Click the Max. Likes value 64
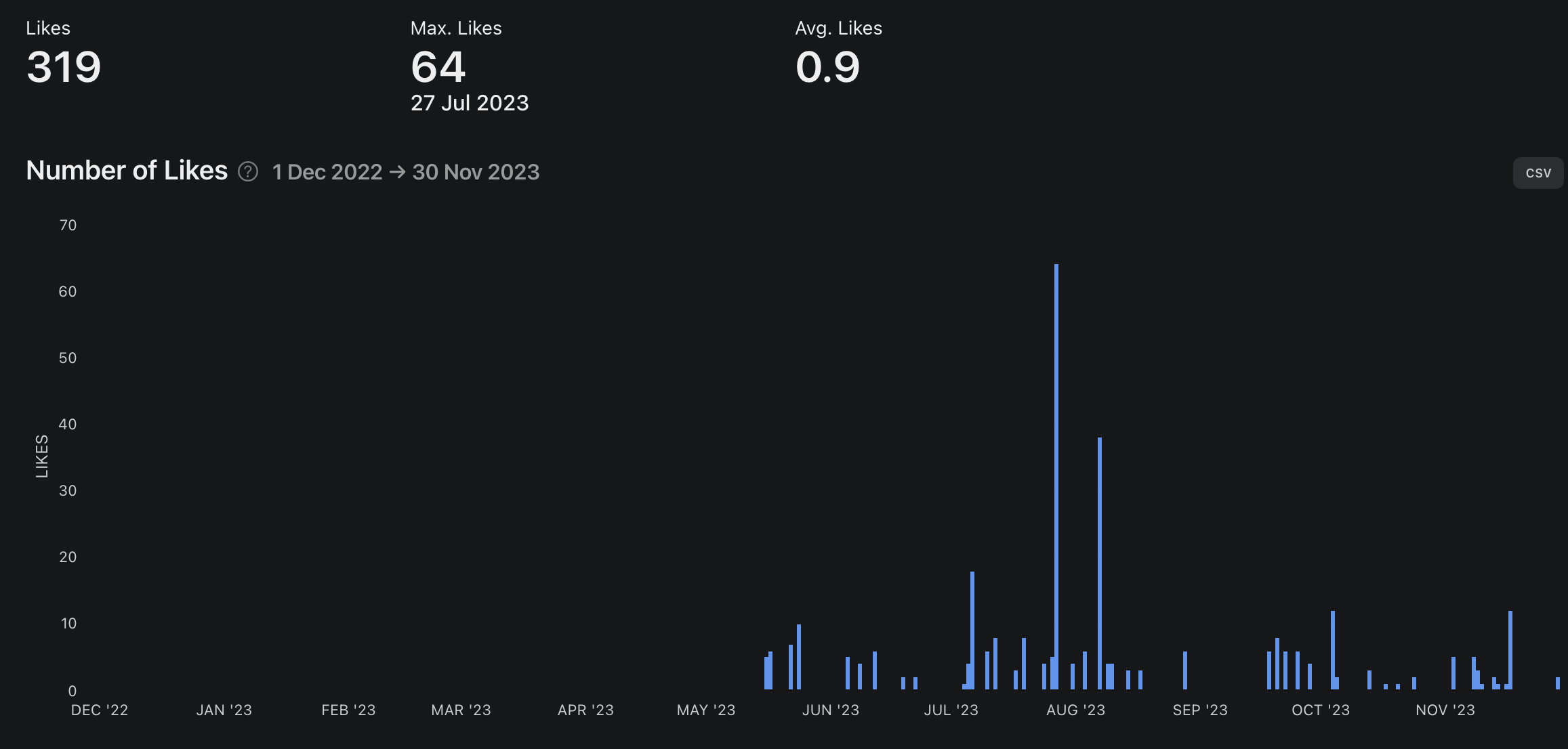The width and height of the screenshot is (1568, 749). [x=438, y=67]
